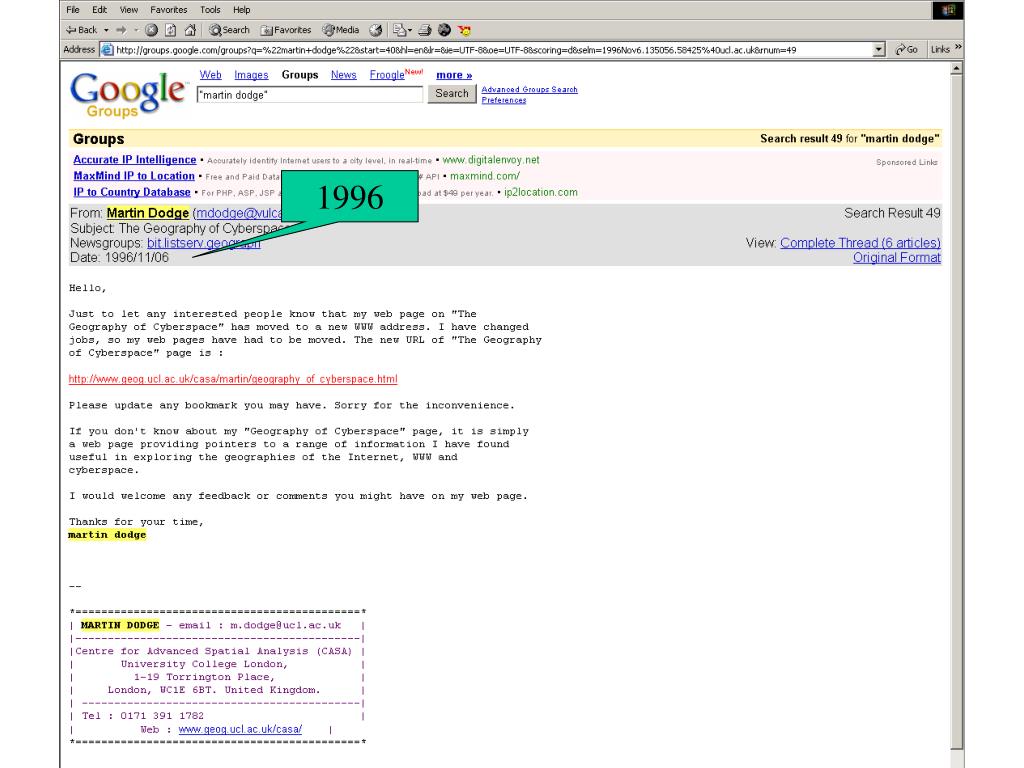Open the History toolbar icon
The height and width of the screenshot is (768, 1024).
376,30
